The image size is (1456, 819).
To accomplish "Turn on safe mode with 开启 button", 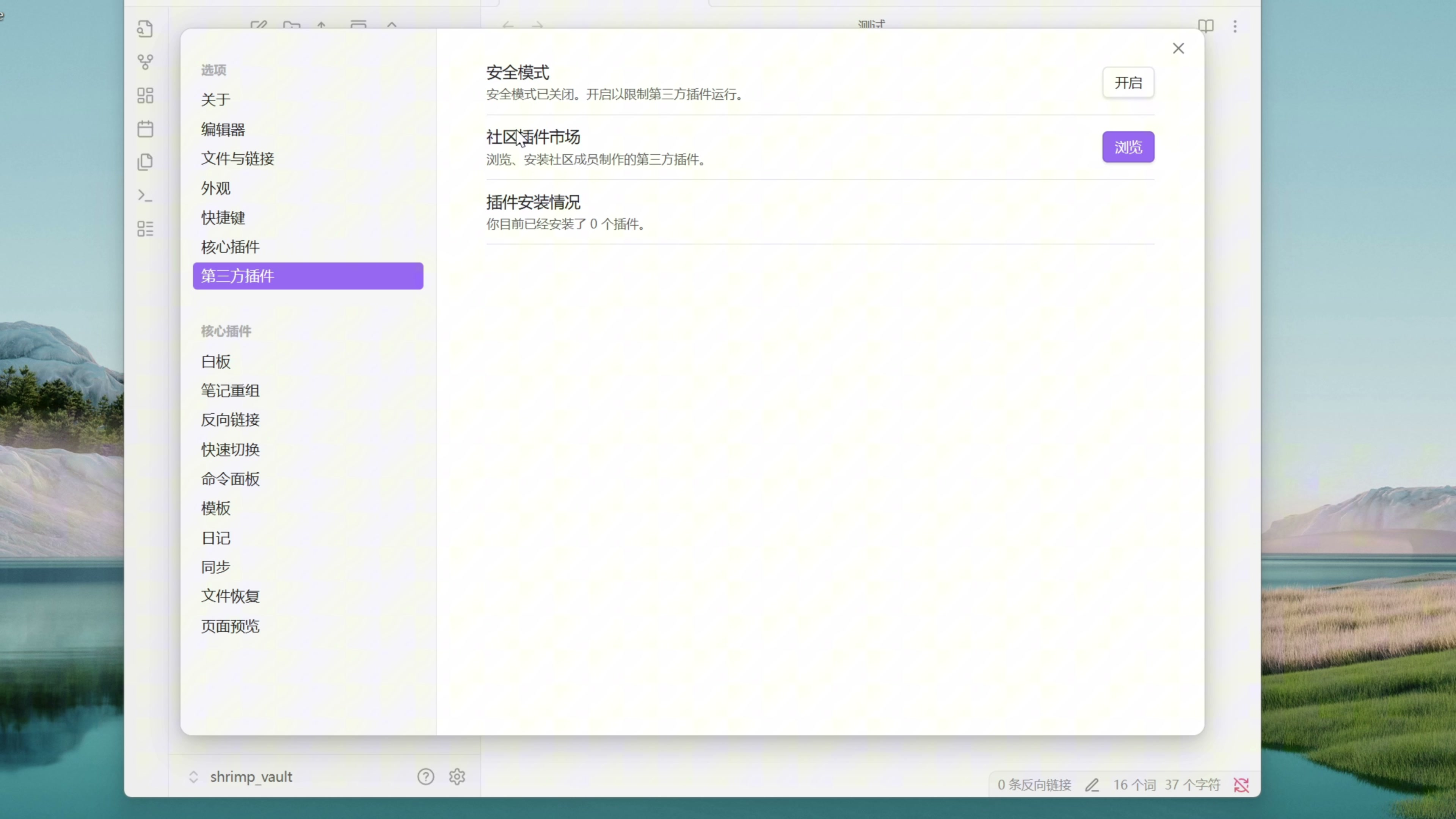I will [1128, 83].
